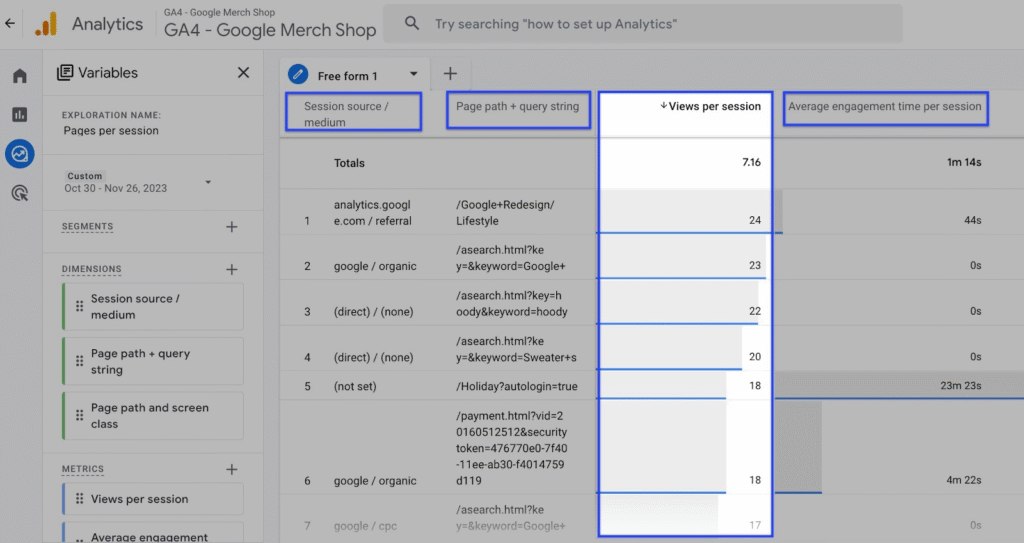1024x543 pixels.
Task: Click the Analytics logo icon
Action: tap(46, 24)
